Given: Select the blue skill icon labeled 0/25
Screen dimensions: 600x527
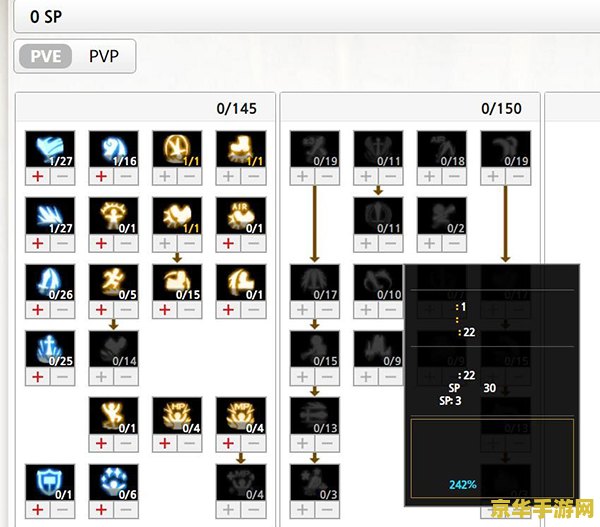Looking at the screenshot, I should point(50,349).
